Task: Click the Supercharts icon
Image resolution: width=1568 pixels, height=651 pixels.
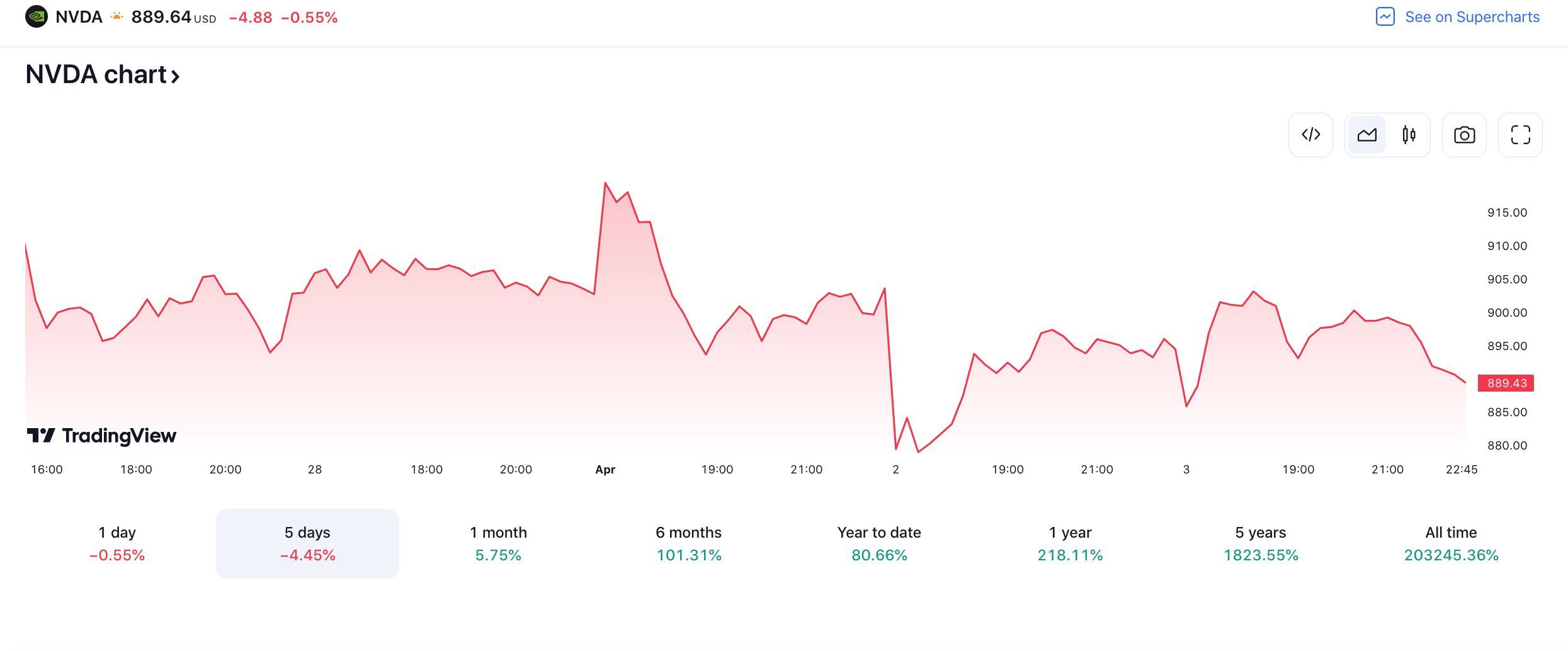Action: [1385, 17]
